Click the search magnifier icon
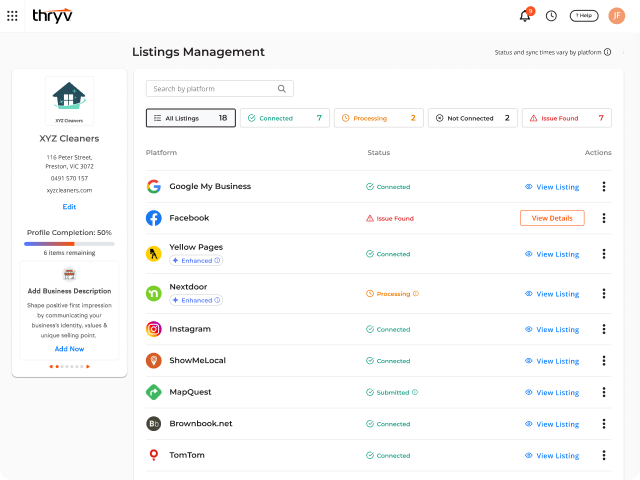640x480 pixels. point(282,89)
